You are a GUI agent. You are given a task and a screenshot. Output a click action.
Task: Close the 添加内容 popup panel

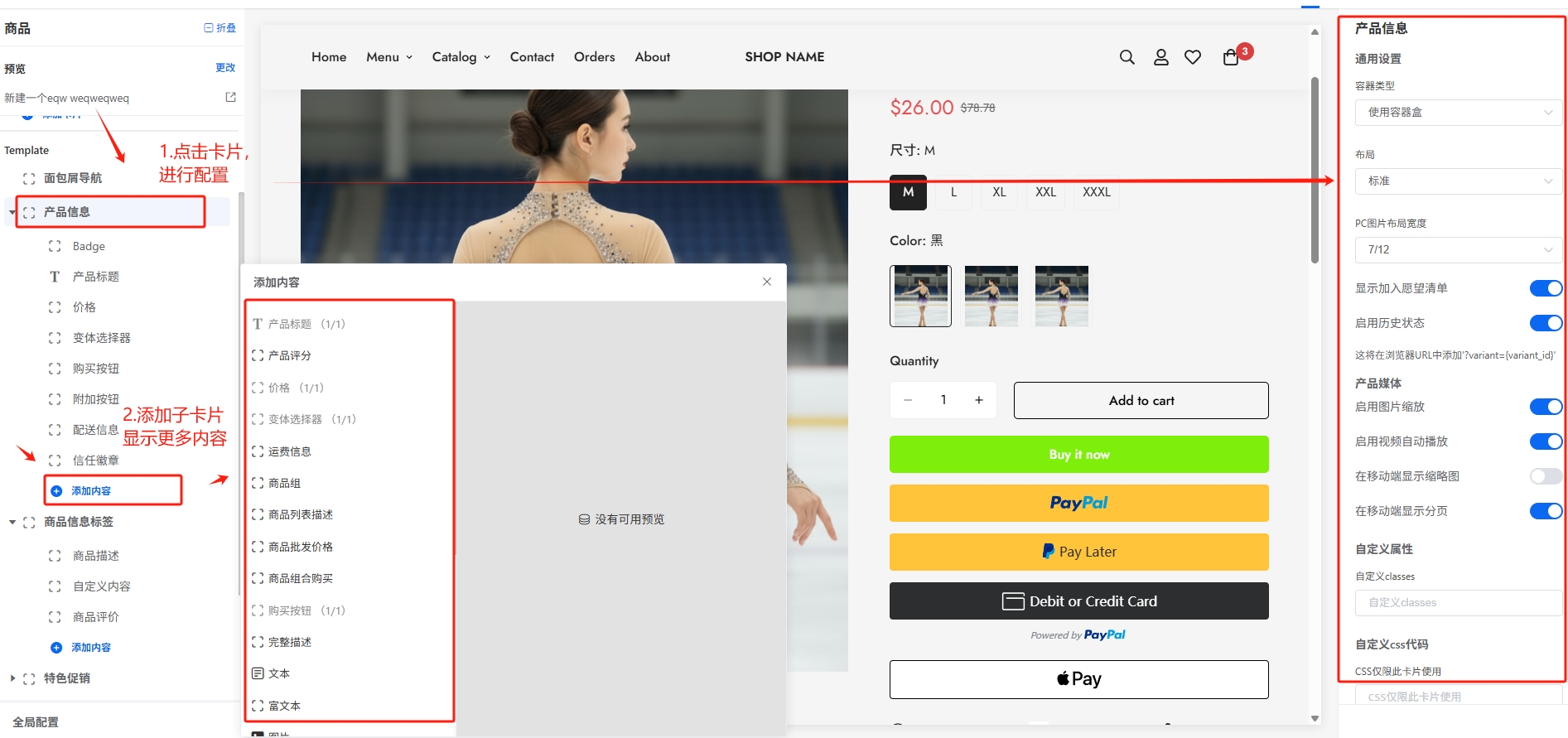766,282
